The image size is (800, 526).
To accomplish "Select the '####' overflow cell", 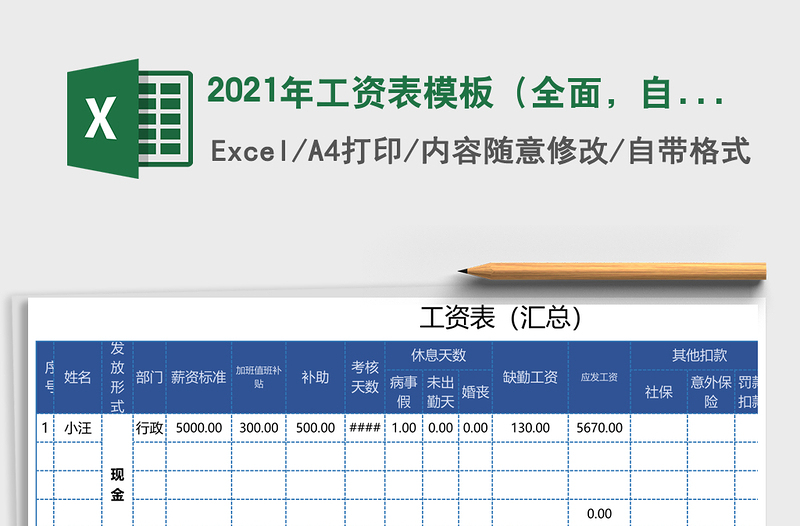I will click(x=365, y=428).
